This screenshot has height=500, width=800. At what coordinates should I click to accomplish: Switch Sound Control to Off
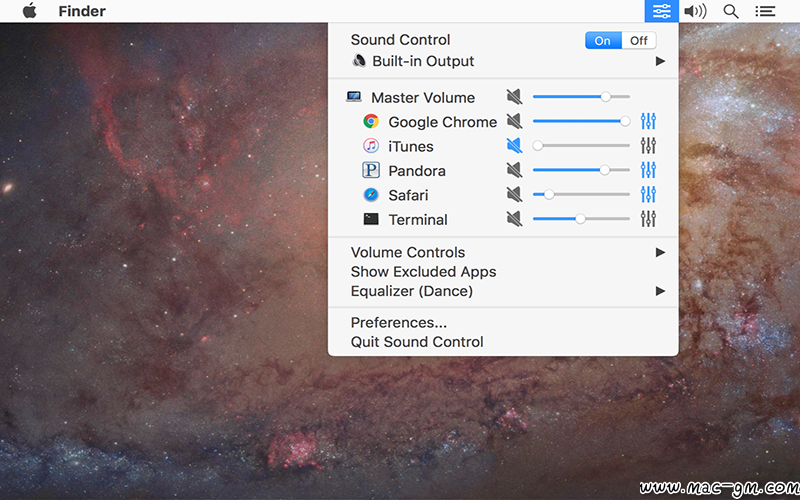(x=639, y=40)
